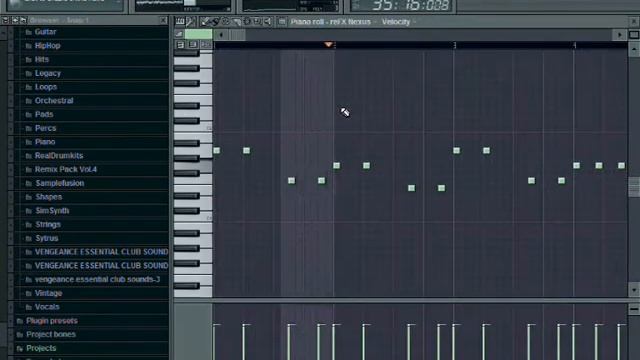This screenshot has width=640, height=360.
Task: Open the SimSynth folder
Action: tap(52, 211)
